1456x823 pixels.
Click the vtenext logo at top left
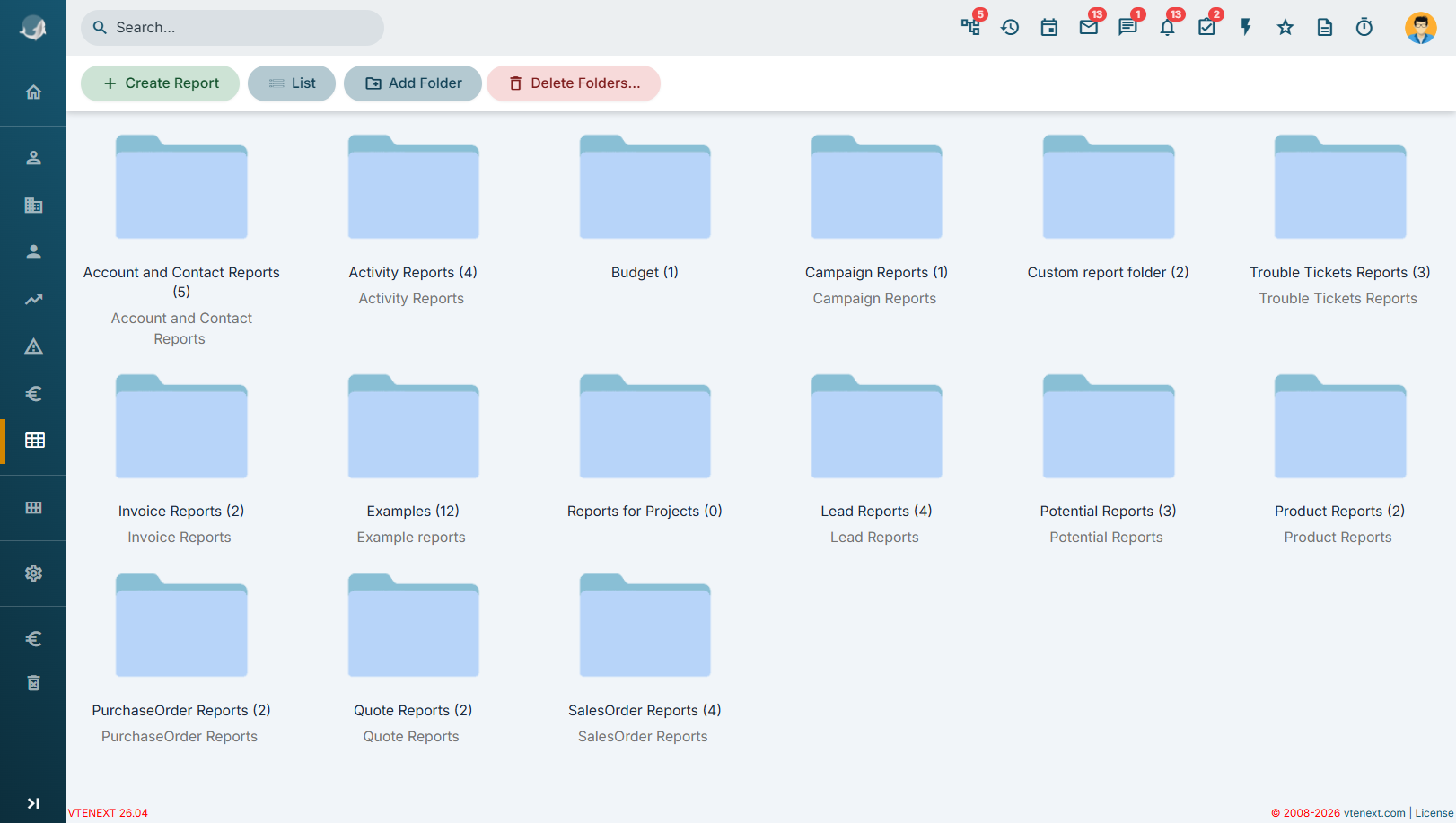33,28
